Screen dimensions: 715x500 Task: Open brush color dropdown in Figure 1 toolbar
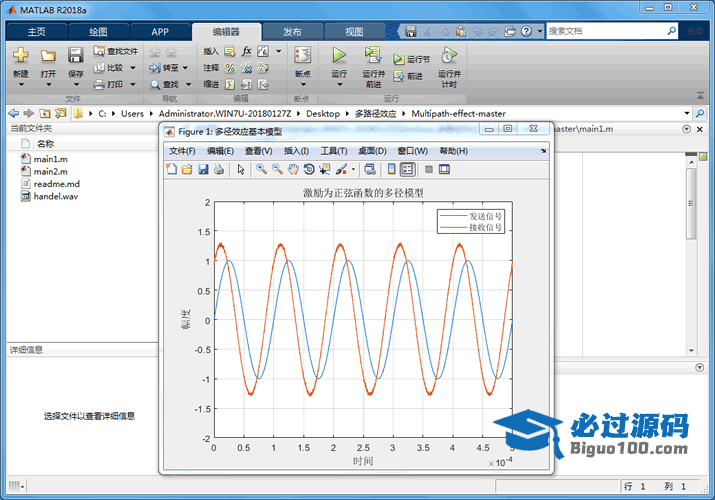click(x=353, y=170)
